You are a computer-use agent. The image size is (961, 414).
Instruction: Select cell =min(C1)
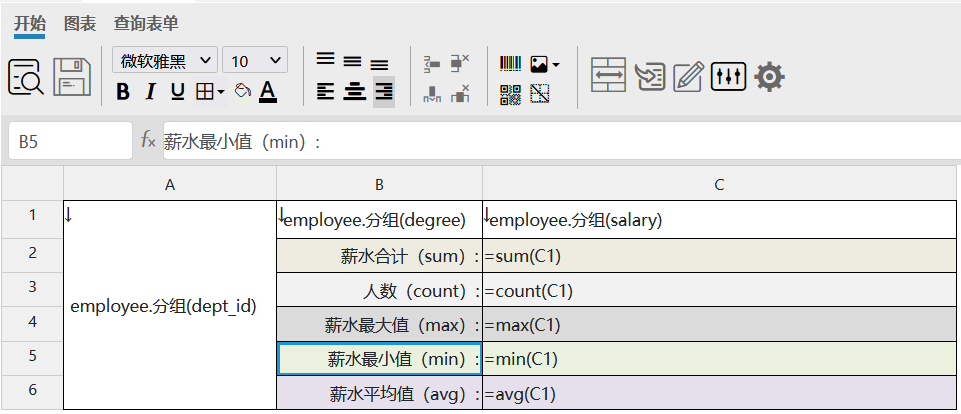720,359
